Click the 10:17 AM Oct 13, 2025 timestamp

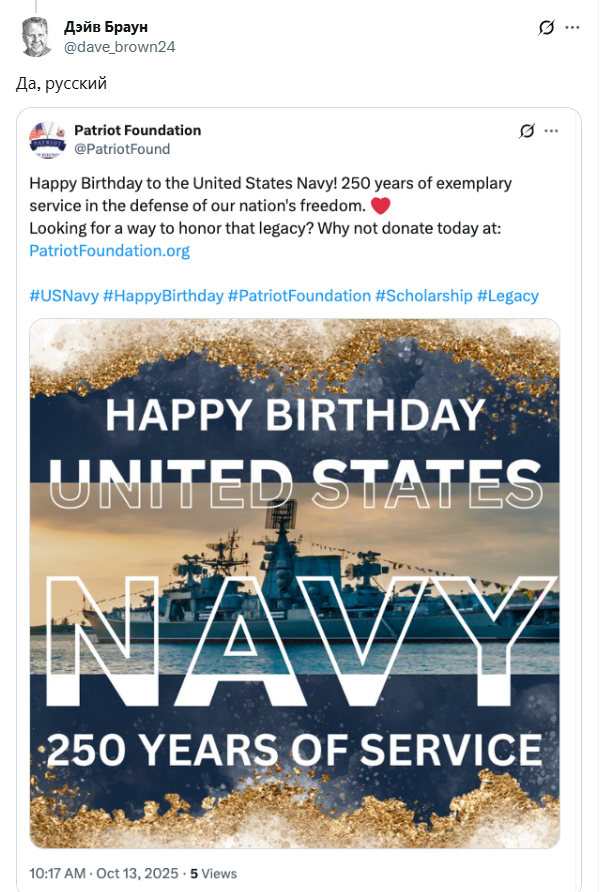102,873
